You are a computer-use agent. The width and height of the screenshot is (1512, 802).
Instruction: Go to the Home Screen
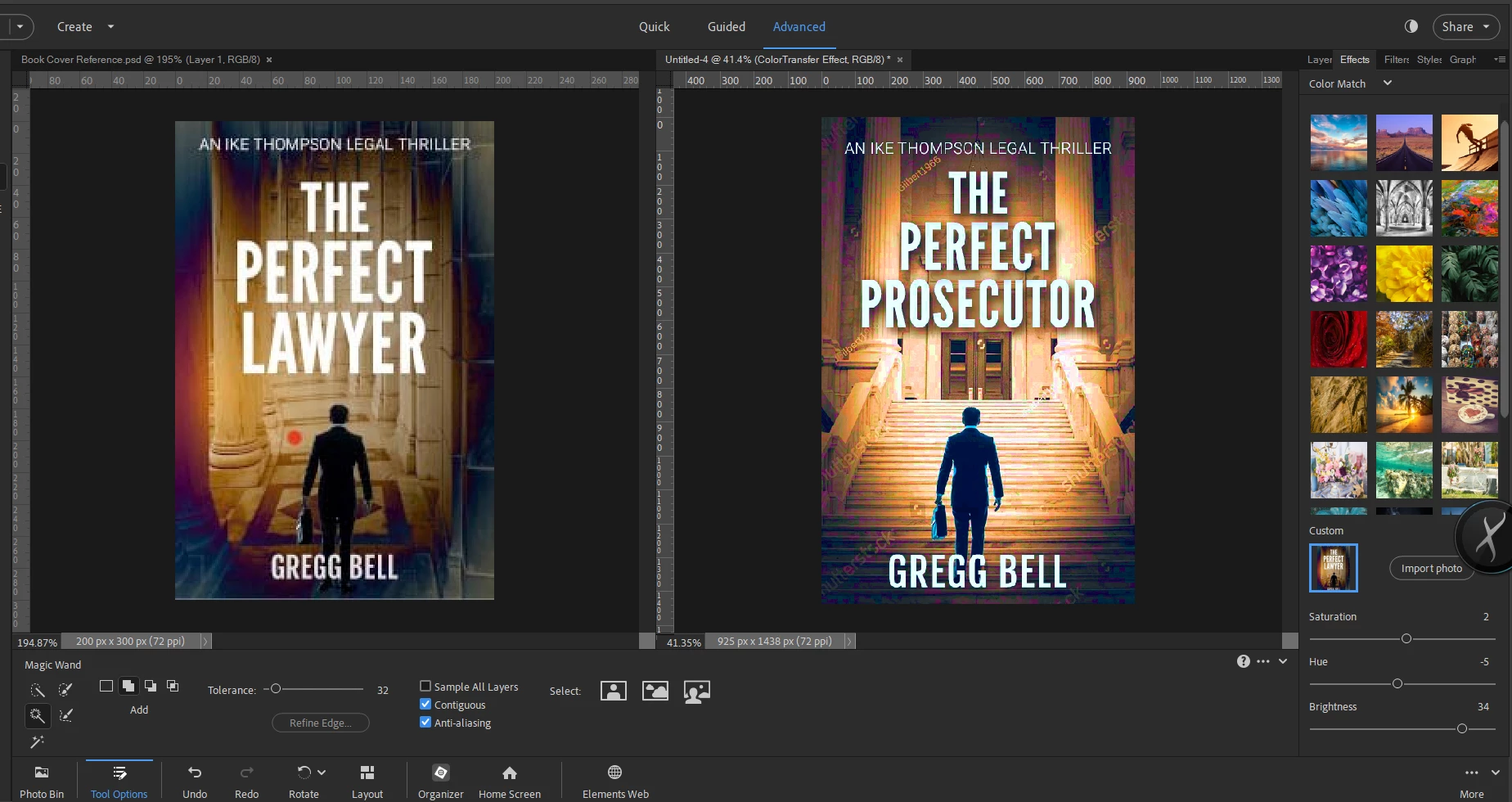[x=509, y=782]
